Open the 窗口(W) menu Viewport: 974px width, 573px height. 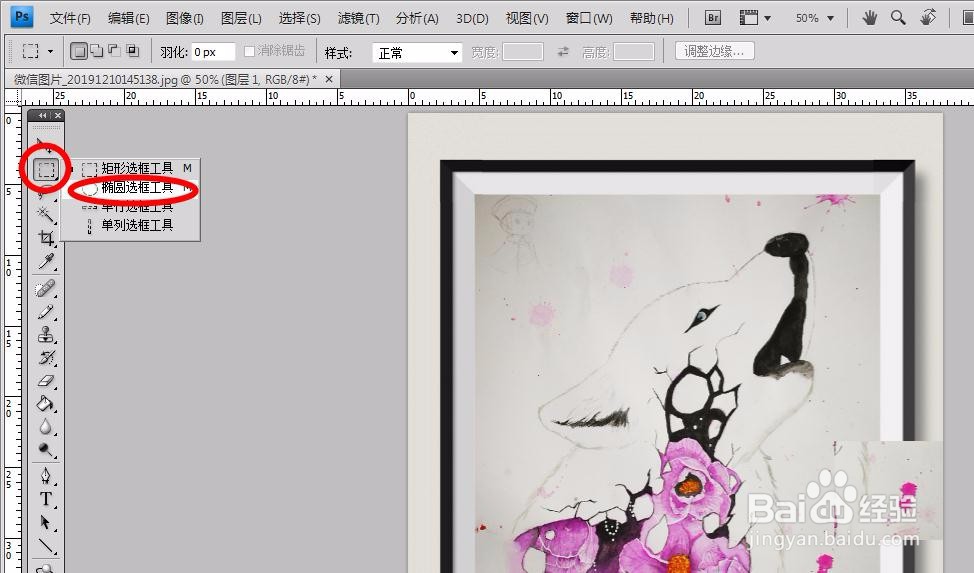(589, 19)
